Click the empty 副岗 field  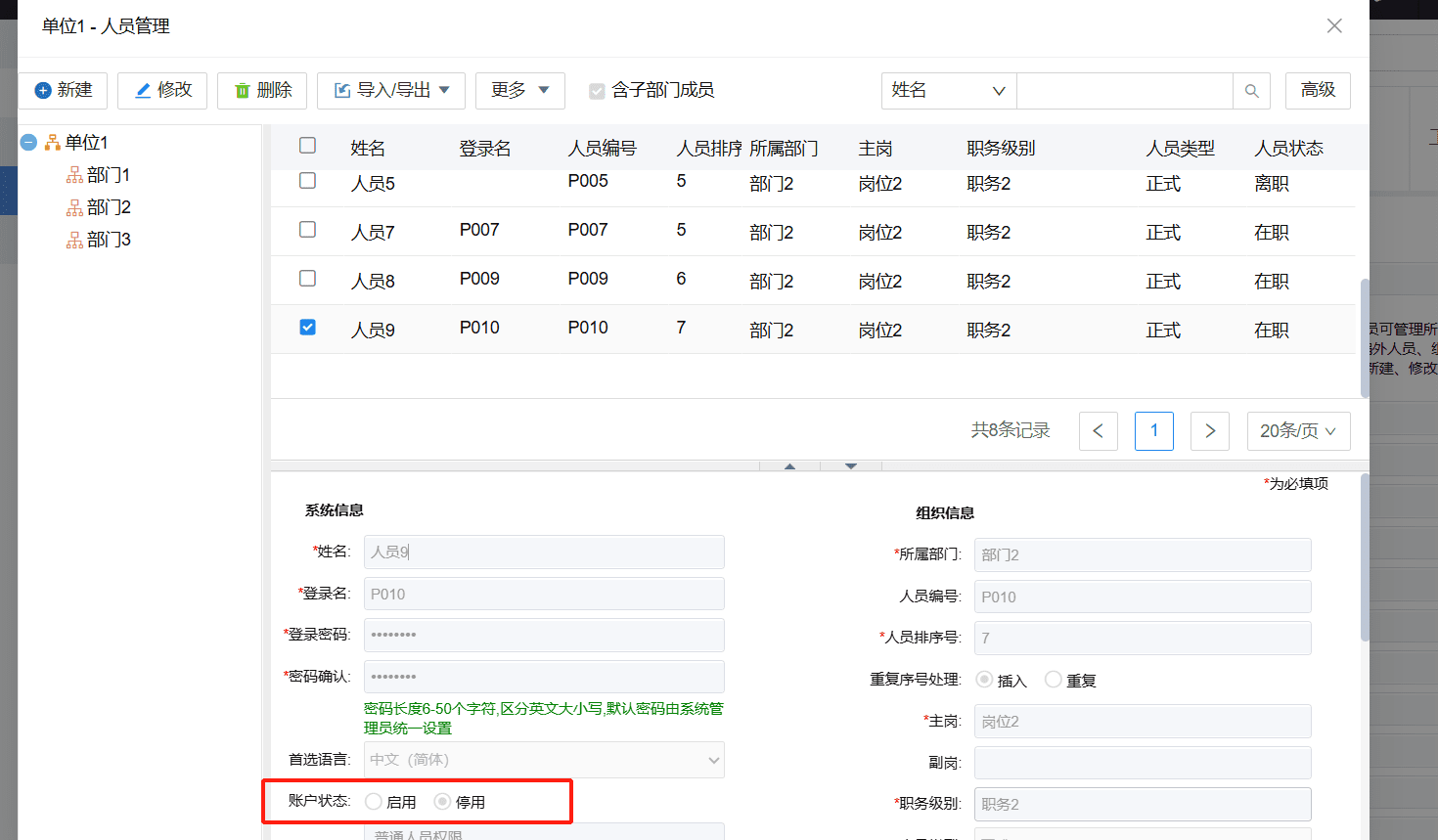(1143, 763)
